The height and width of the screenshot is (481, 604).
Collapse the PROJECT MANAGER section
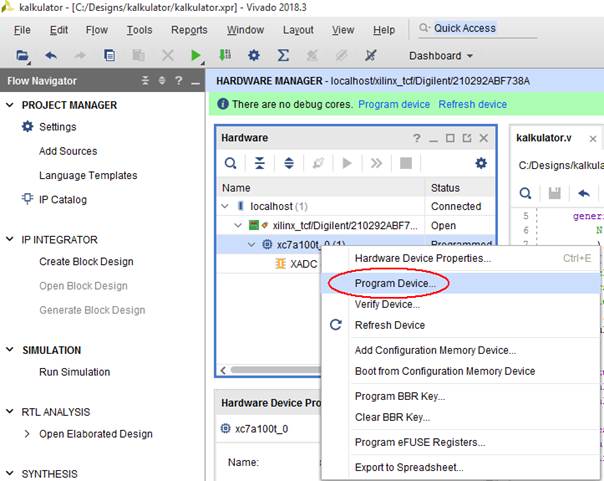tap(10, 105)
